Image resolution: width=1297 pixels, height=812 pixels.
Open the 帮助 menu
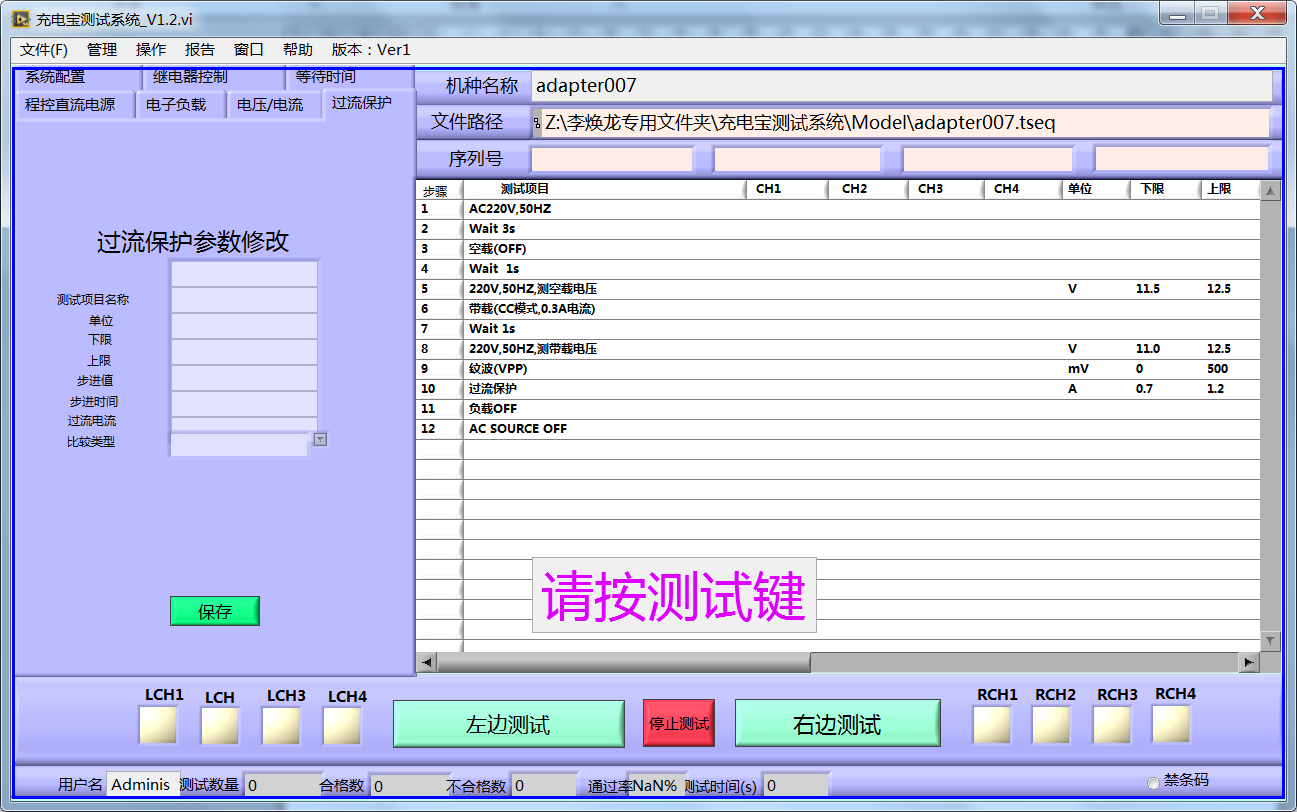click(x=298, y=50)
